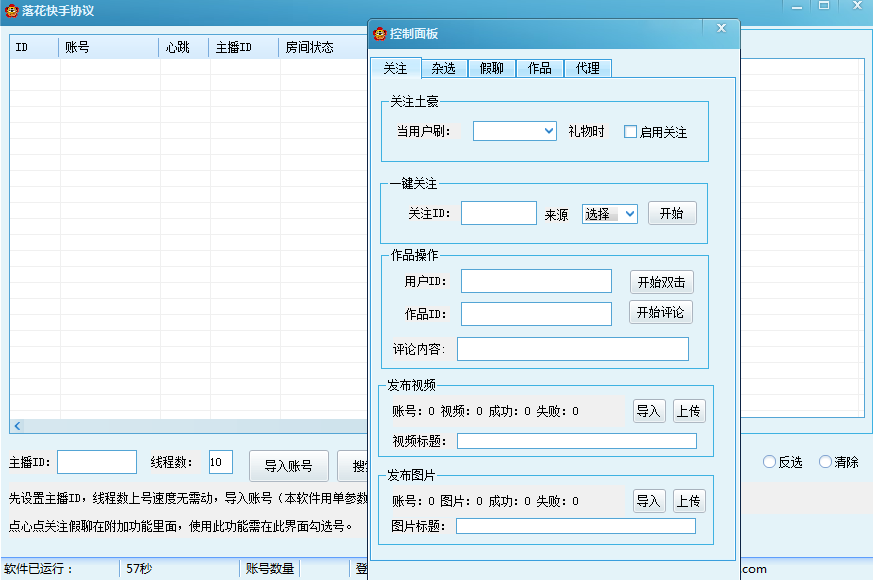Select the 代理 tab
873x580 pixels.
click(588, 68)
